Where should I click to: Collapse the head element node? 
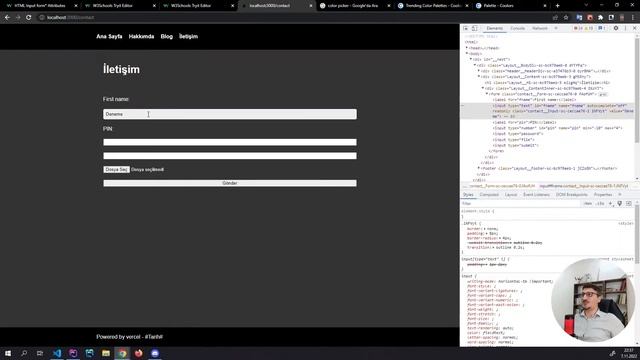467,48
